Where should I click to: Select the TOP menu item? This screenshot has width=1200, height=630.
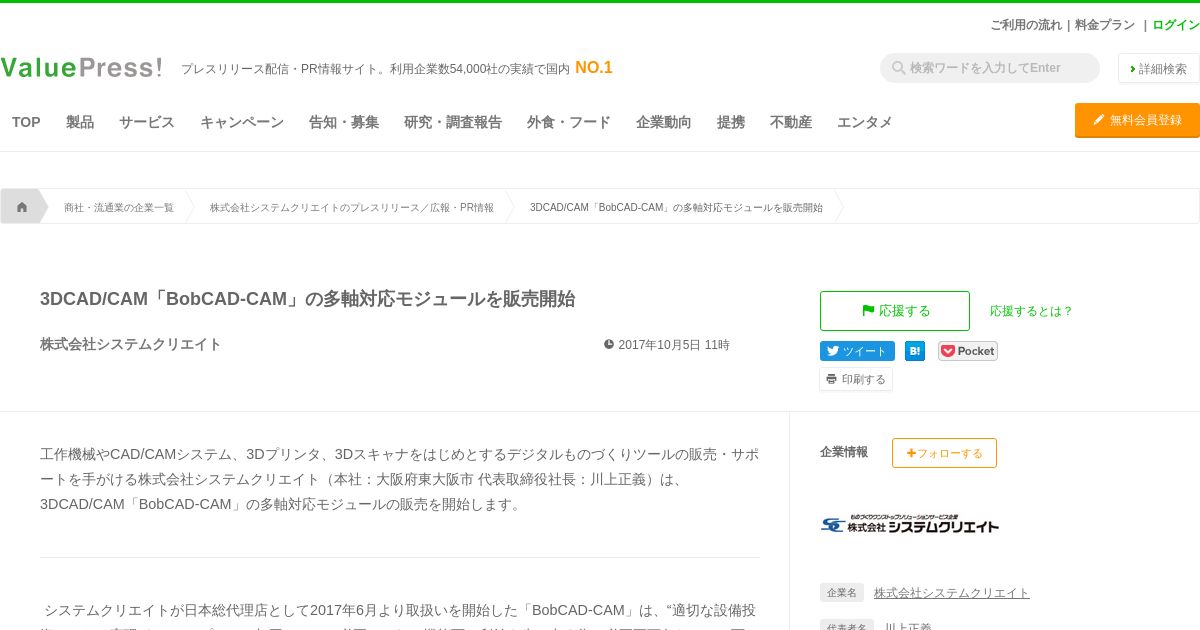[x=26, y=122]
